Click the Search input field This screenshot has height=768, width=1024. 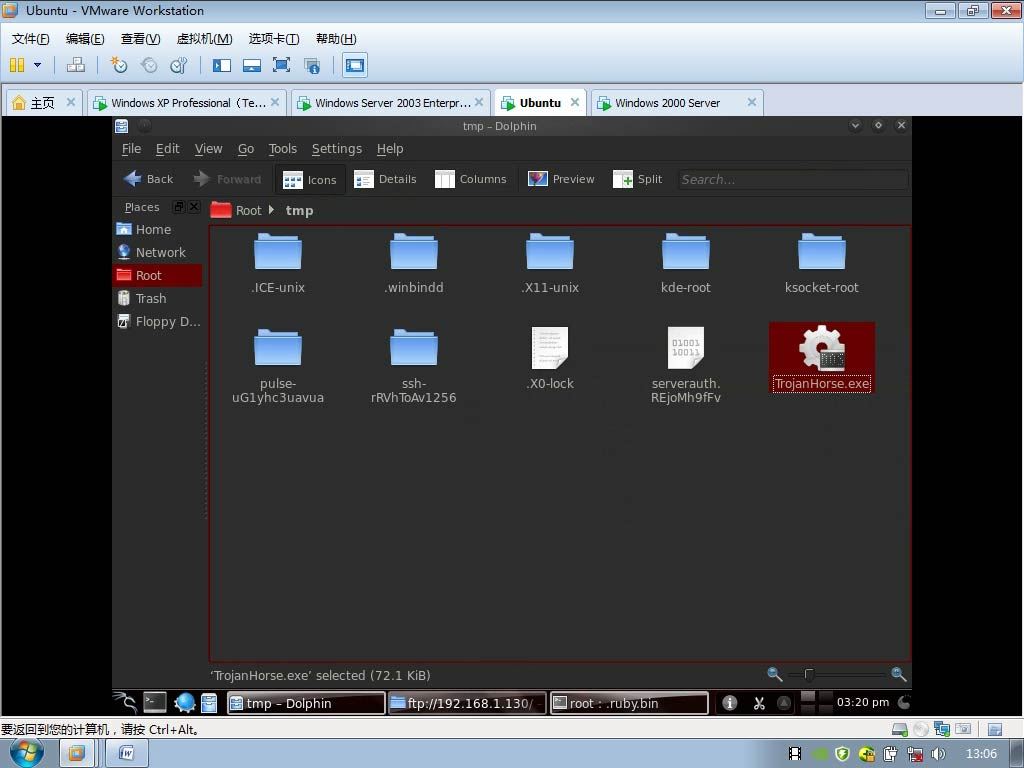pos(792,179)
